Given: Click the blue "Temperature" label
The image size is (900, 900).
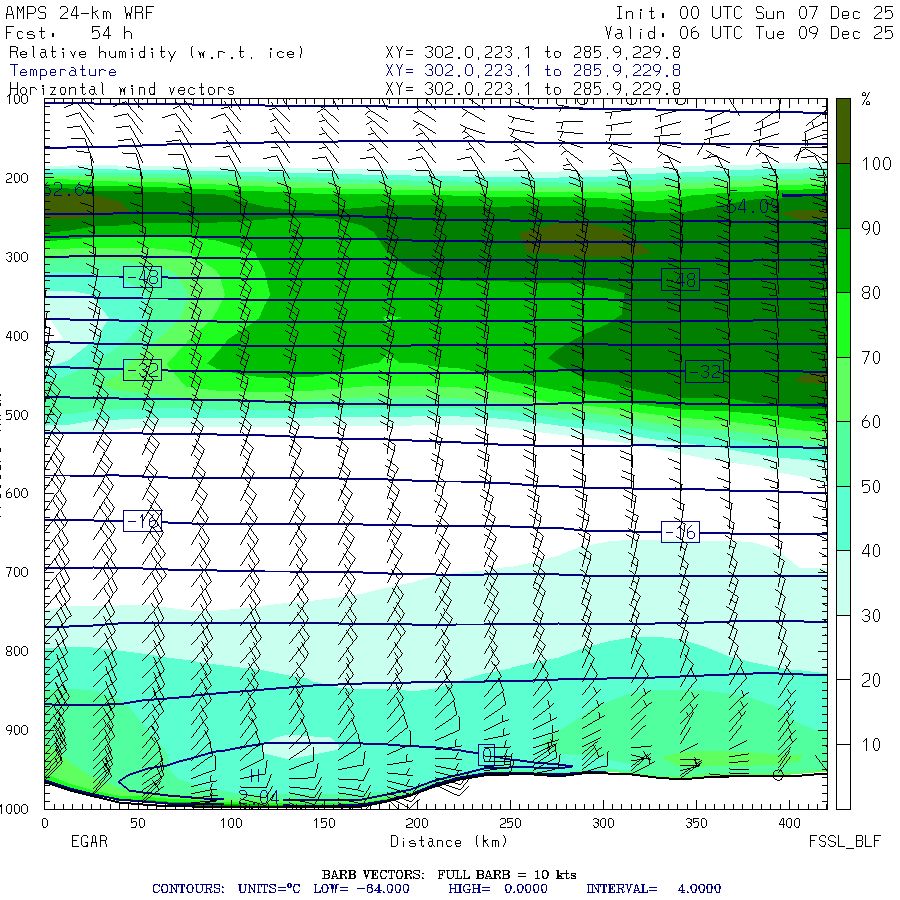Looking at the screenshot, I should click(x=63, y=71).
